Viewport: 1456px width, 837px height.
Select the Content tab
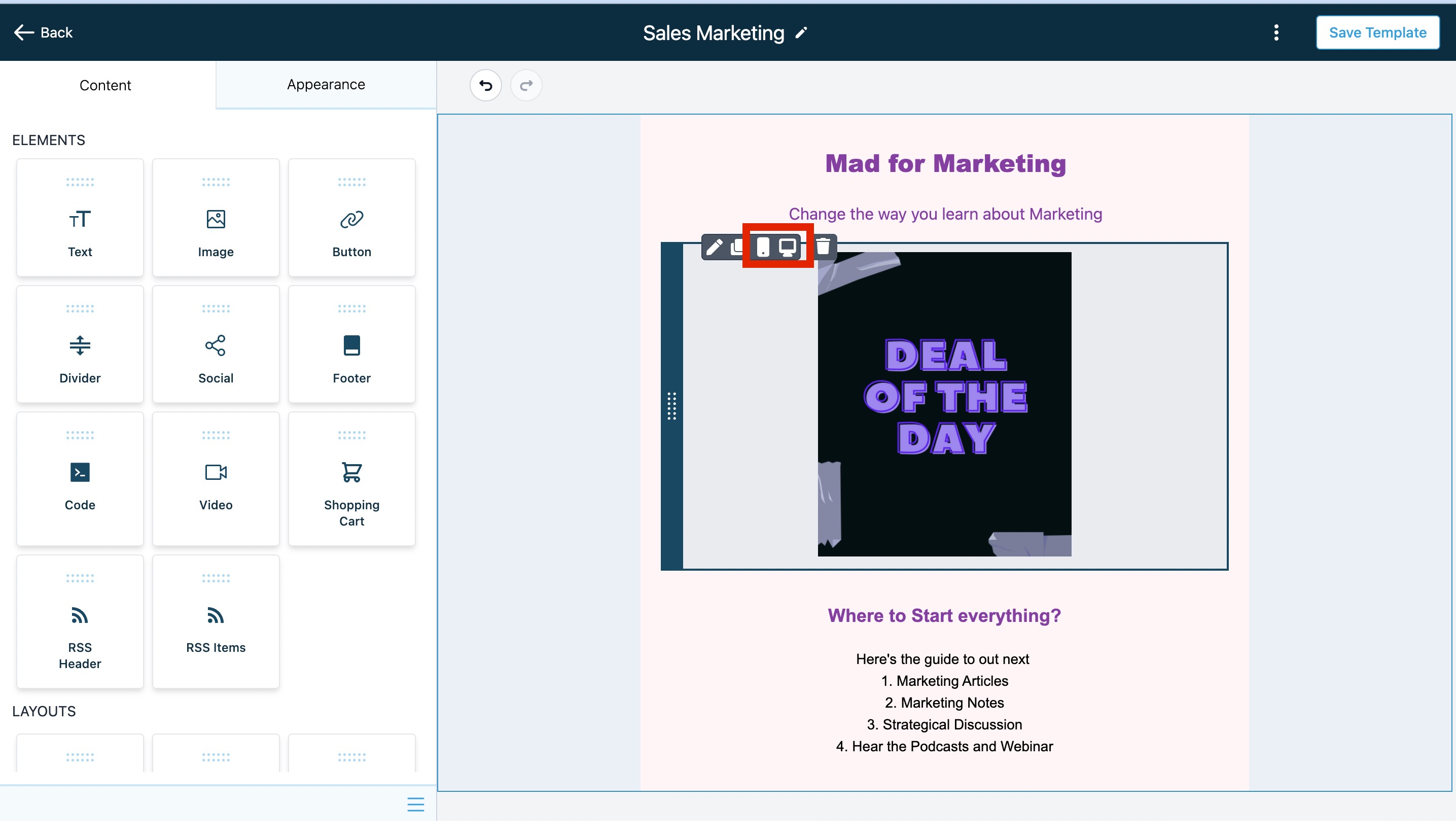105,85
